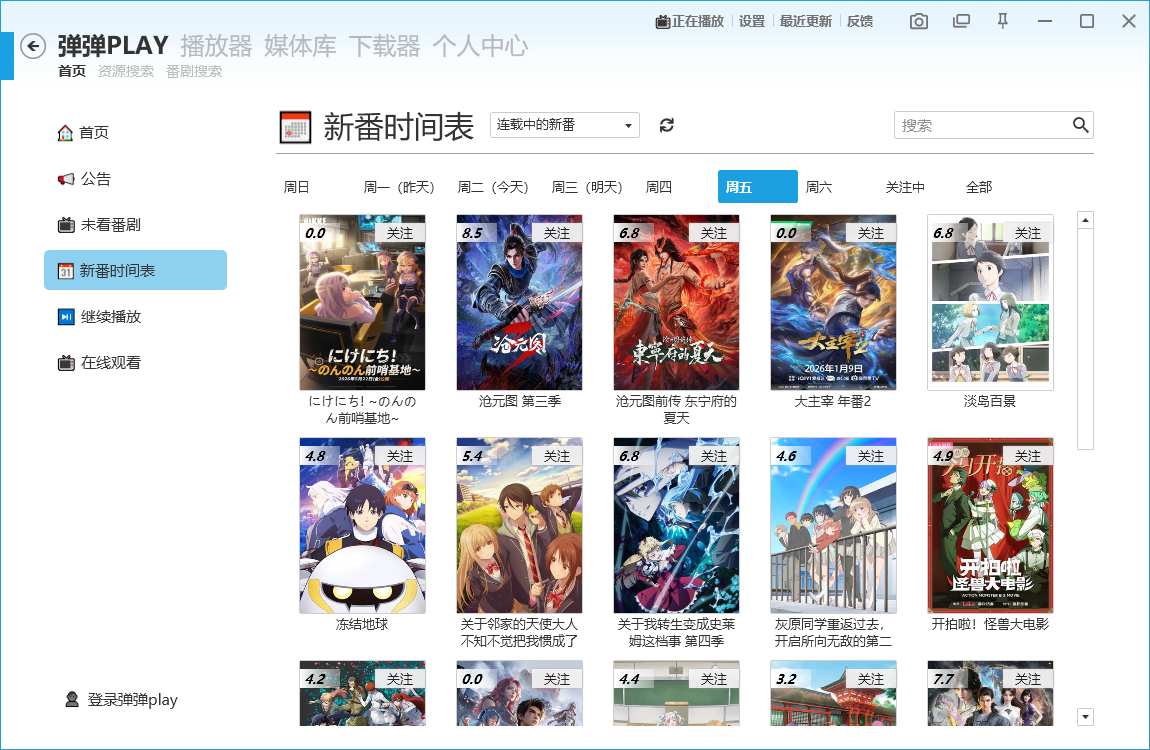This screenshot has height=750, width=1150.
Task: Select the 首页 sub-tab
Action: click(x=72, y=71)
